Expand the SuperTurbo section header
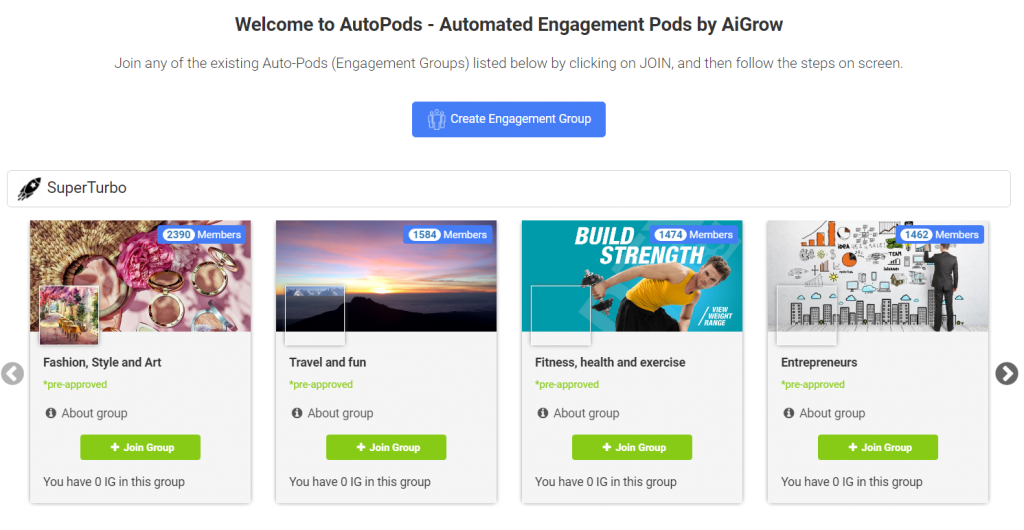Viewport: 1024px width, 530px height. pyautogui.click(x=508, y=188)
